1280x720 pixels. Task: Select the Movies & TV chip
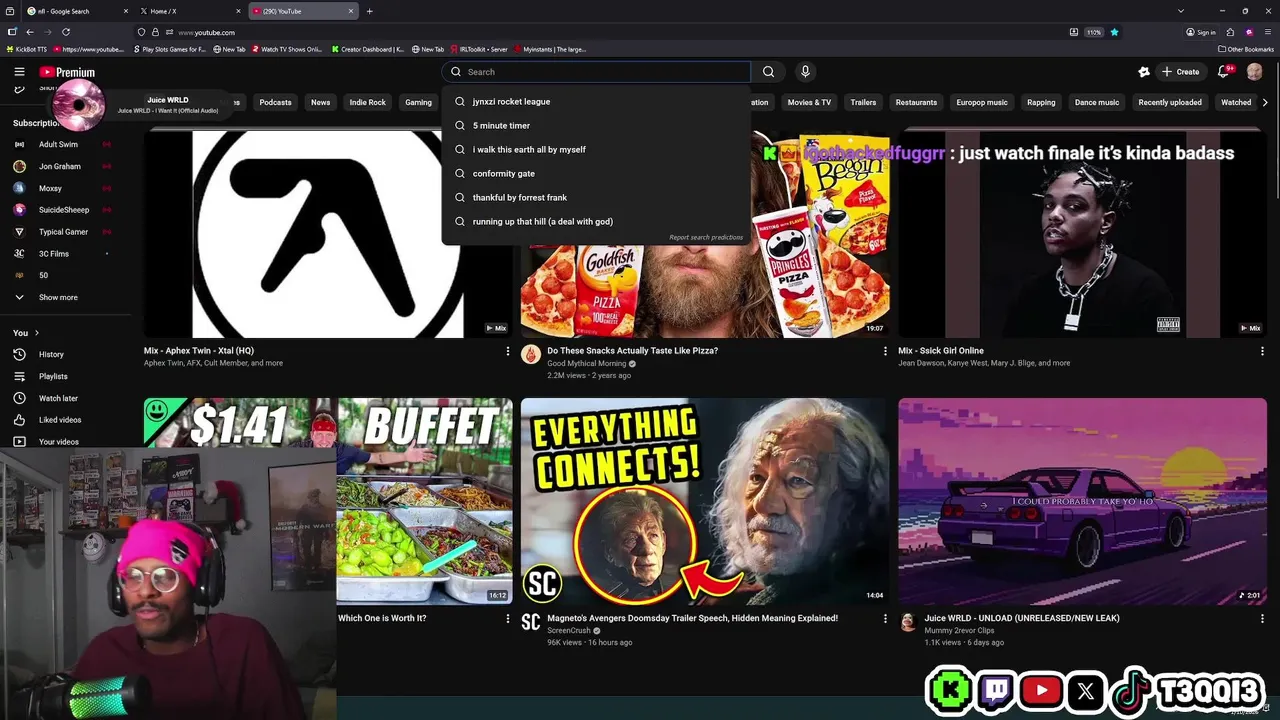point(809,102)
